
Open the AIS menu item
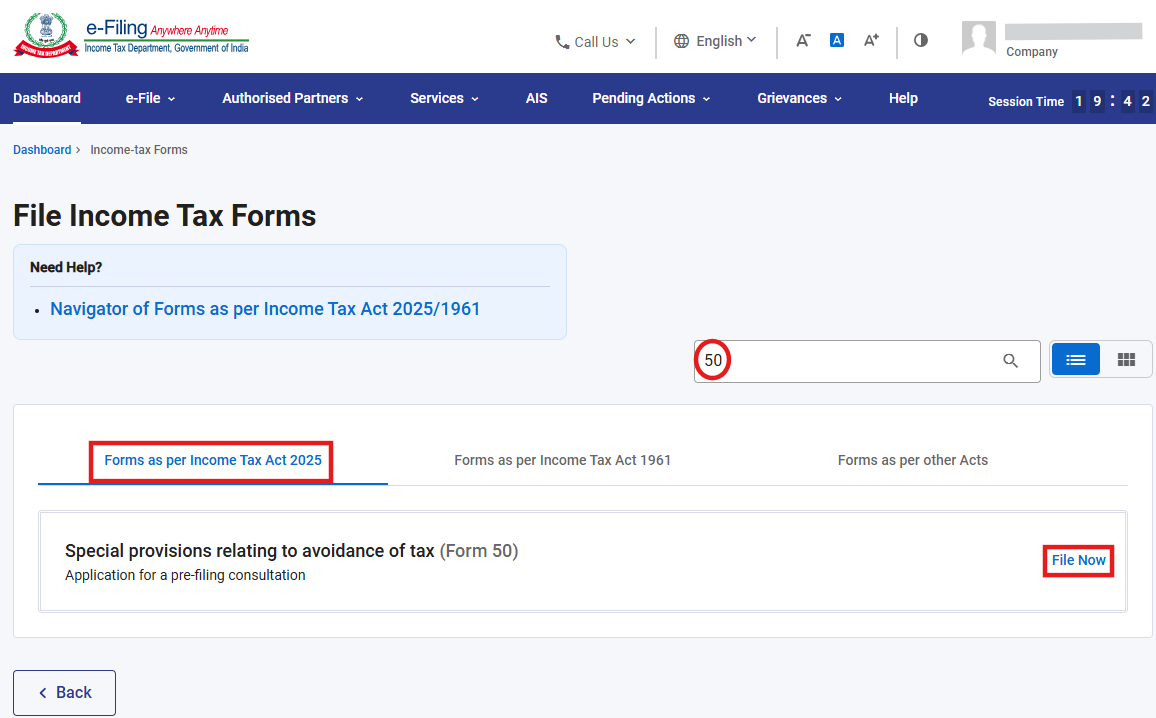[537, 98]
